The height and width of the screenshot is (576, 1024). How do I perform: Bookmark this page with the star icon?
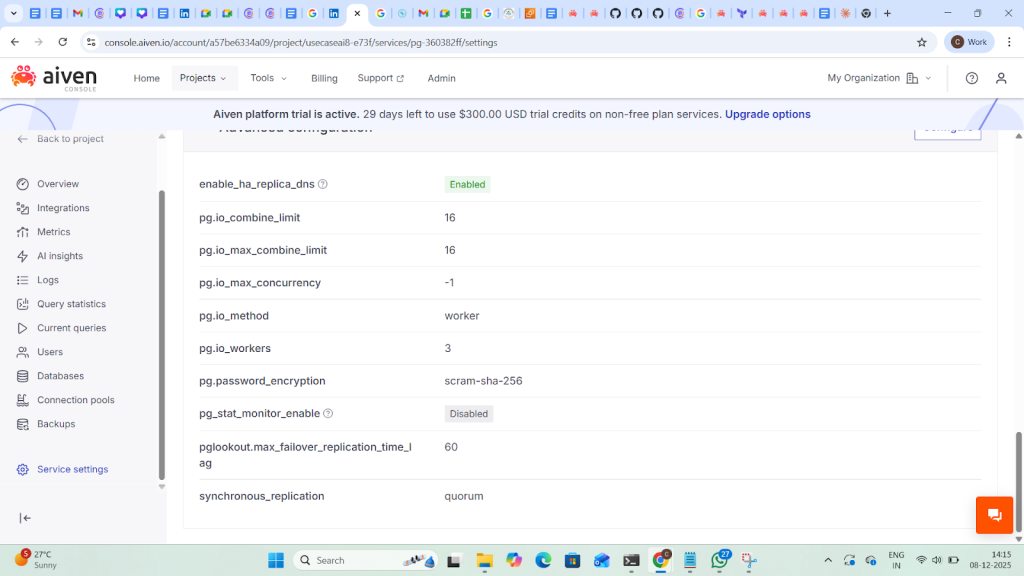[921, 42]
